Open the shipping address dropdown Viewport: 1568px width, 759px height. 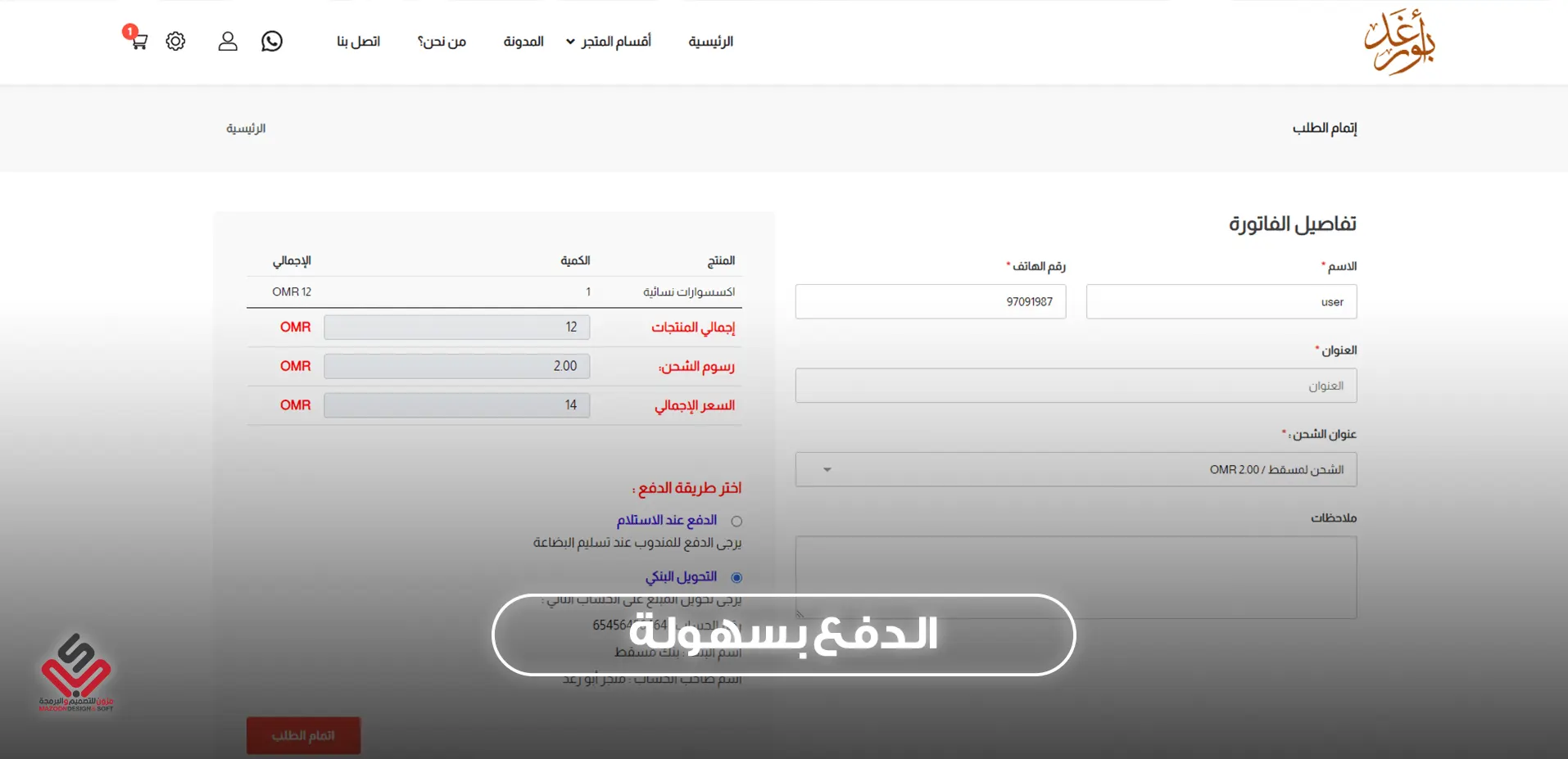click(x=1075, y=470)
